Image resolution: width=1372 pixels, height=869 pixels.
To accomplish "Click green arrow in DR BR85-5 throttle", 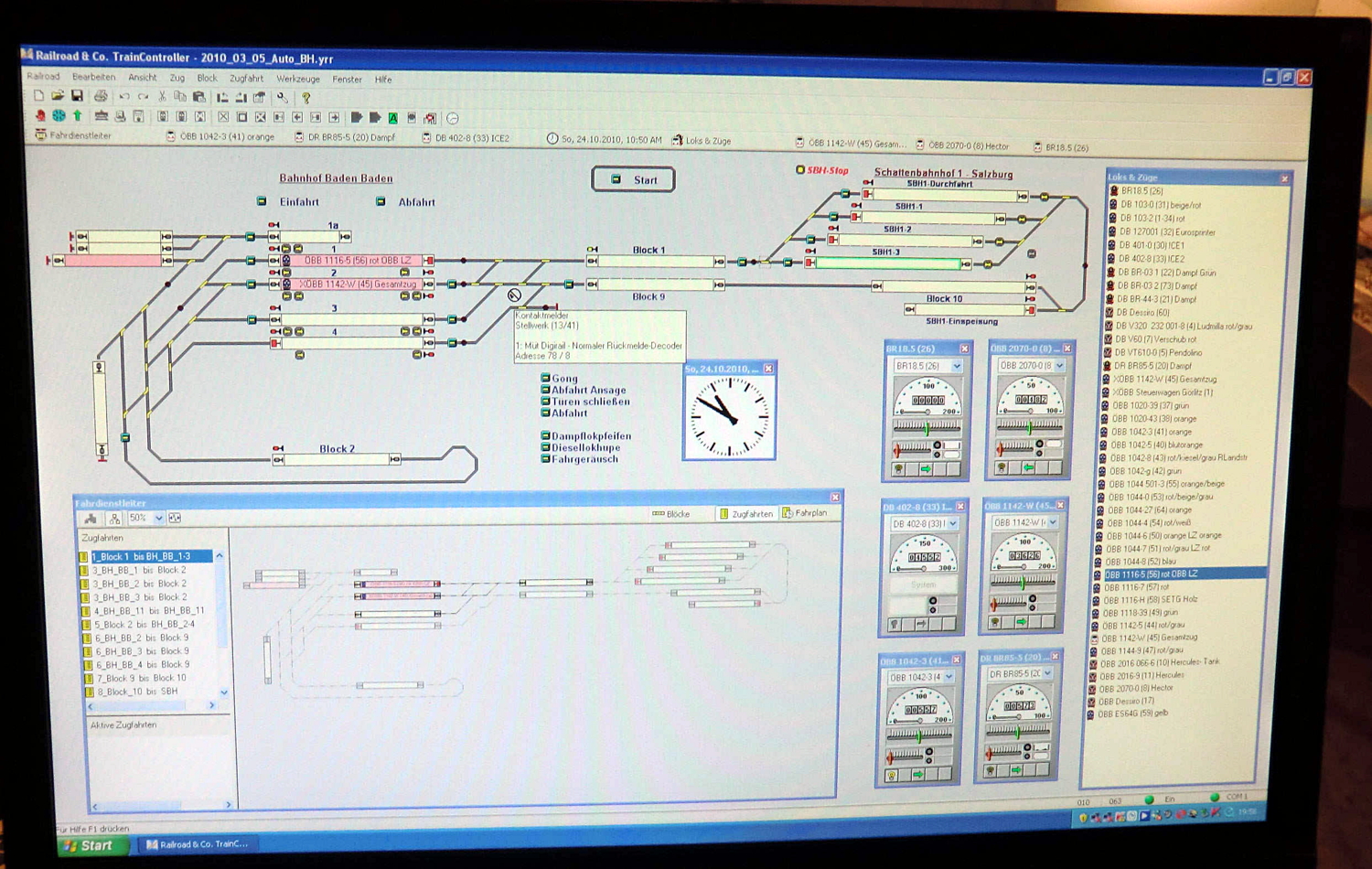I will click(x=1015, y=770).
